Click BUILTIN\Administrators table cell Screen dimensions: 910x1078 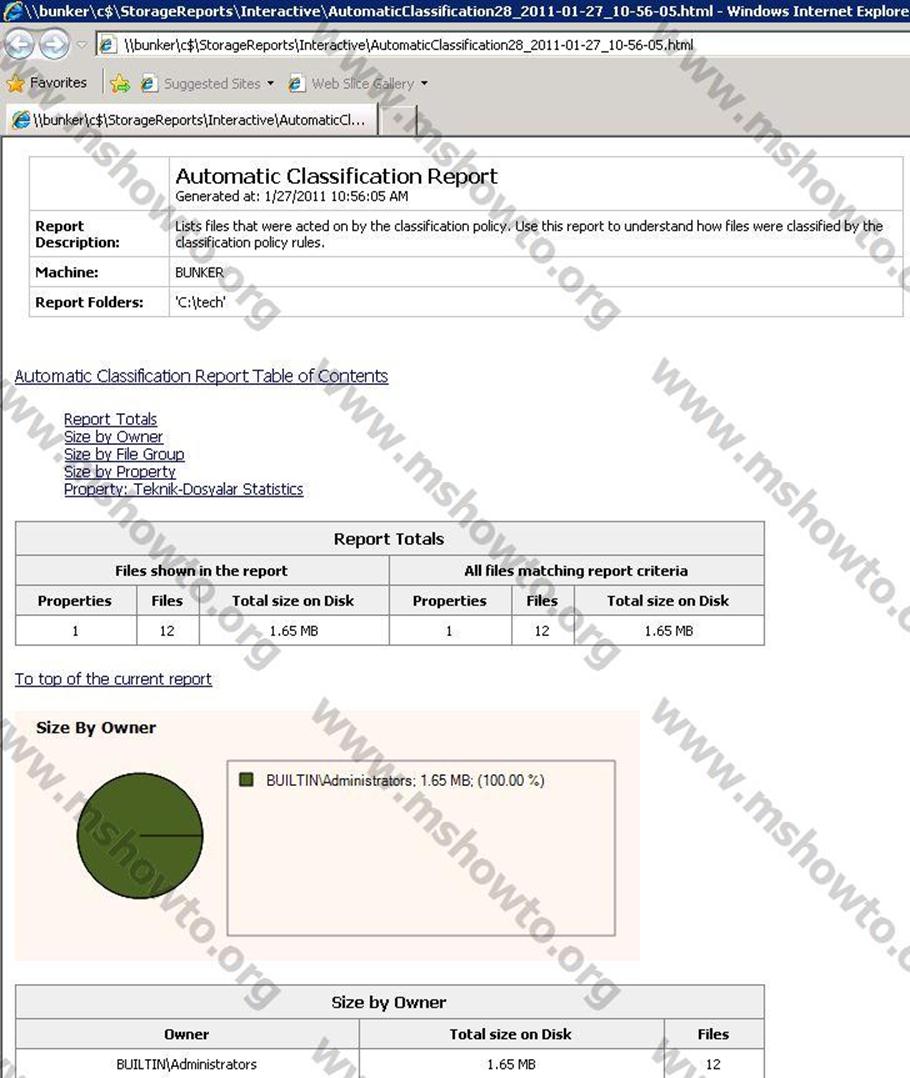click(x=187, y=1064)
